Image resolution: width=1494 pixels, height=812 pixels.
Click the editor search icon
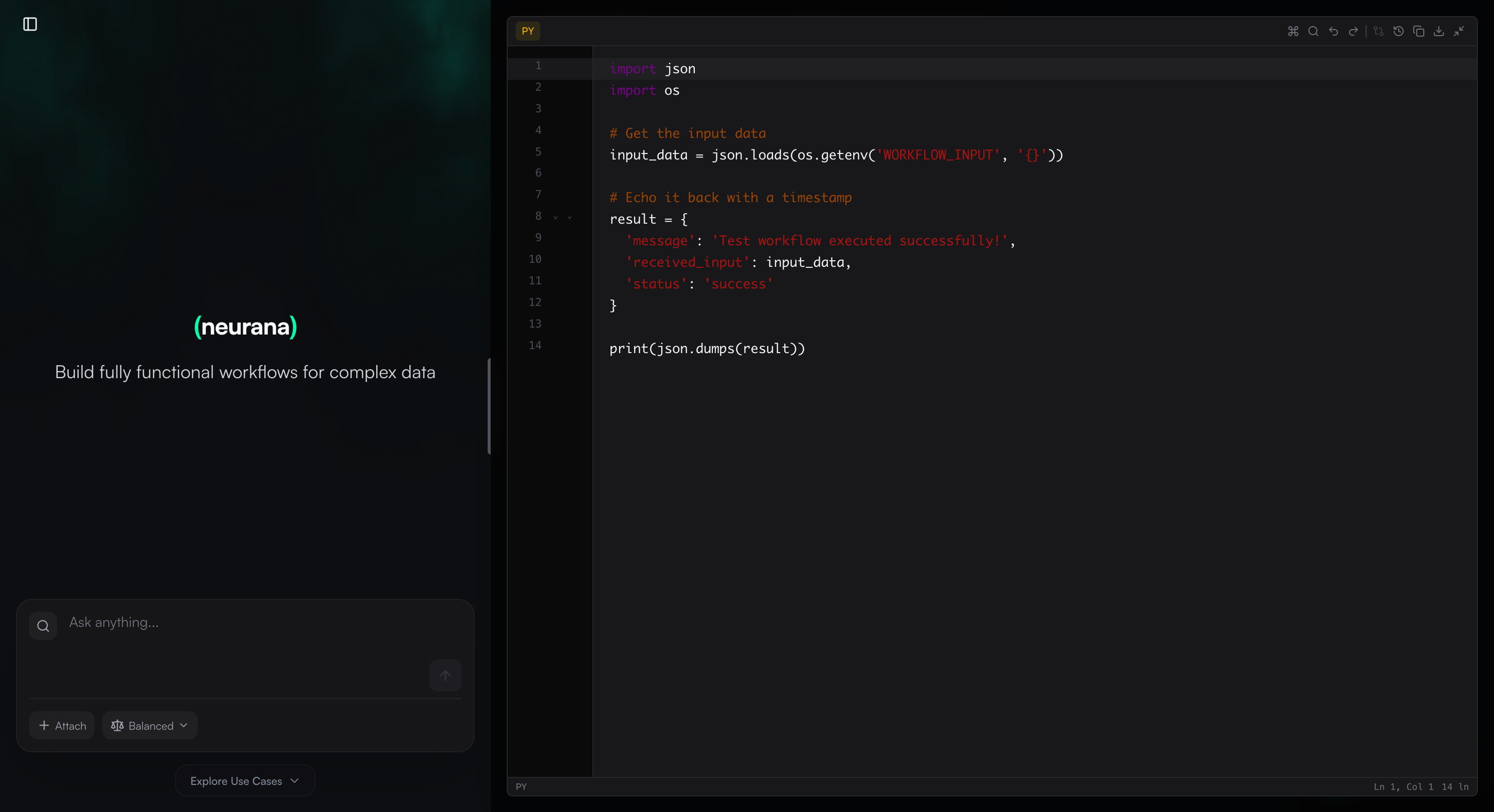(1313, 31)
